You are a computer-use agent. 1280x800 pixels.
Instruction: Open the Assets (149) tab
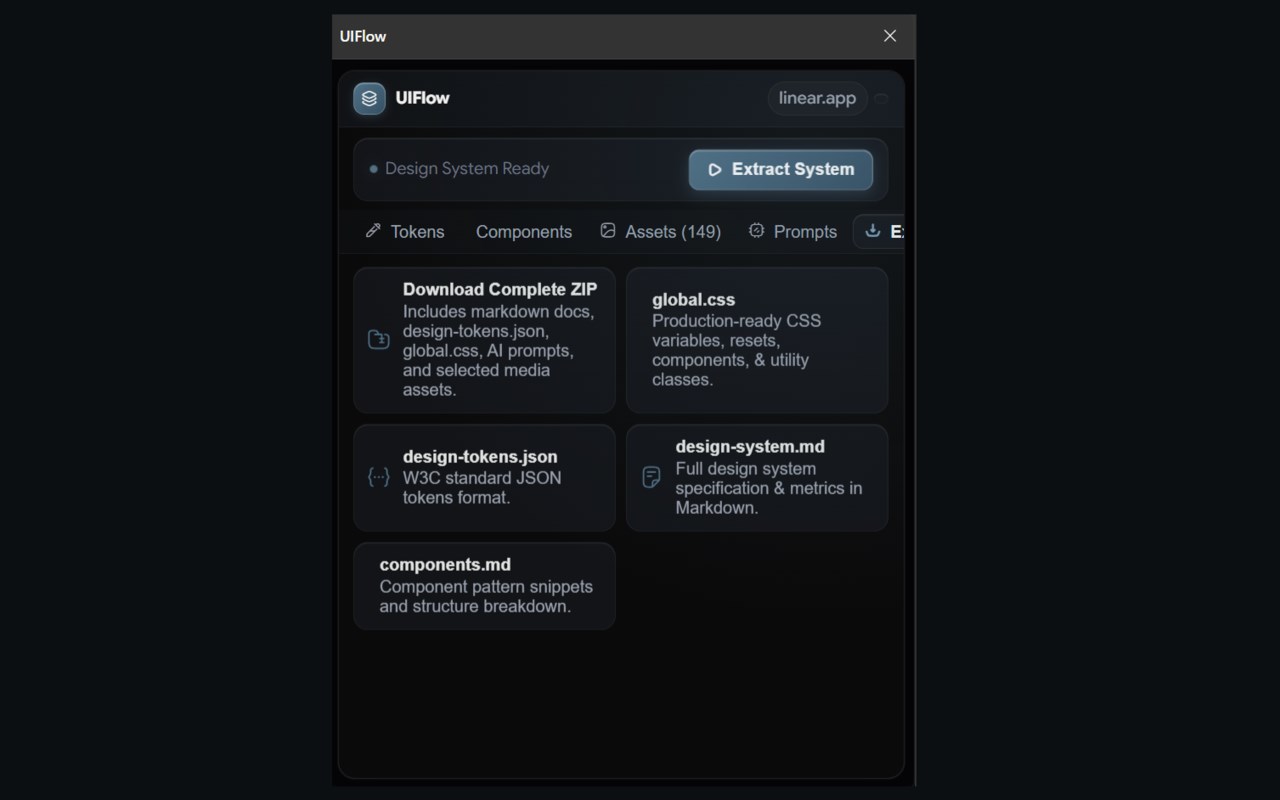[x=660, y=231]
